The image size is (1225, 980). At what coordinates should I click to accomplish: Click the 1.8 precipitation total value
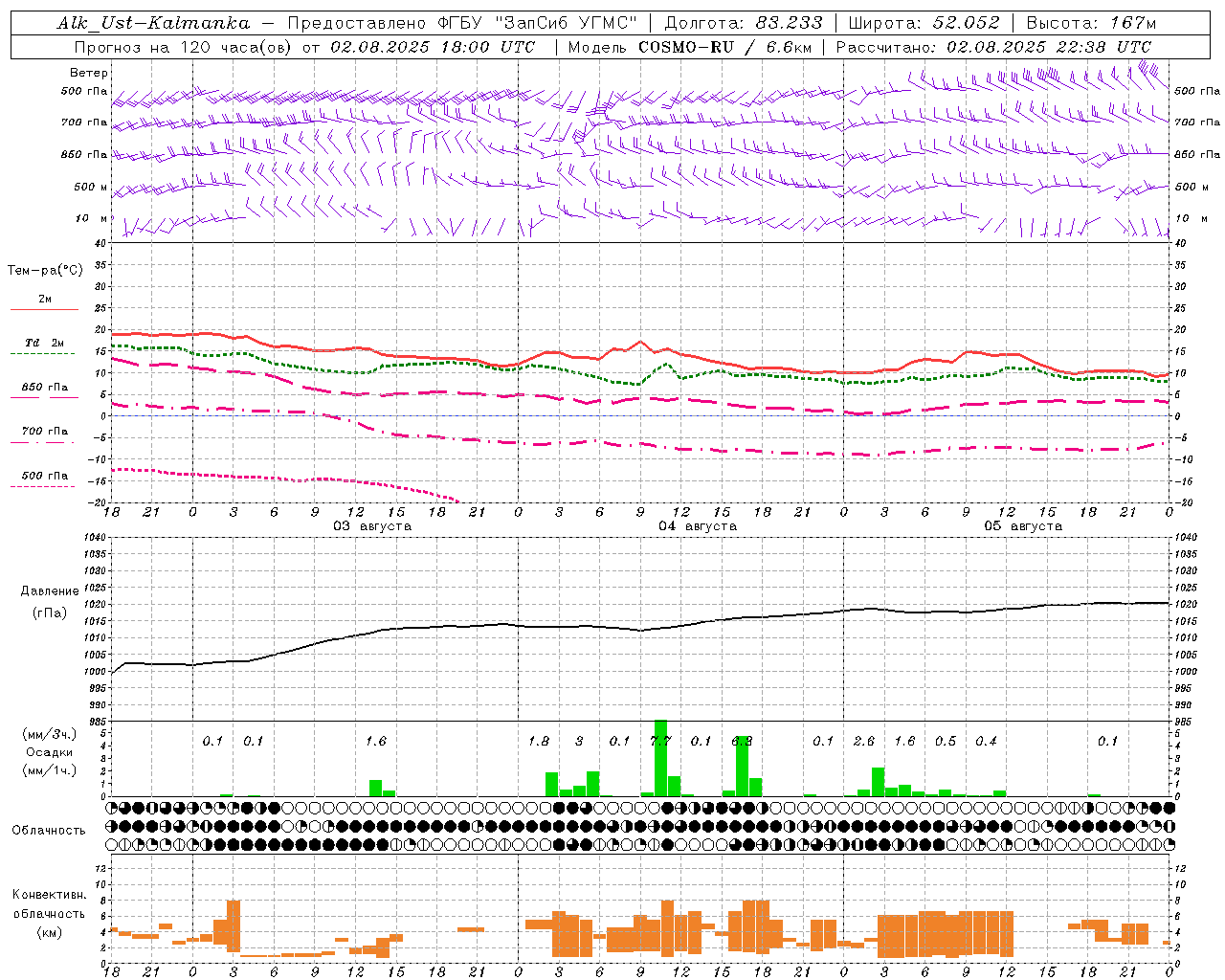click(x=539, y=741)
